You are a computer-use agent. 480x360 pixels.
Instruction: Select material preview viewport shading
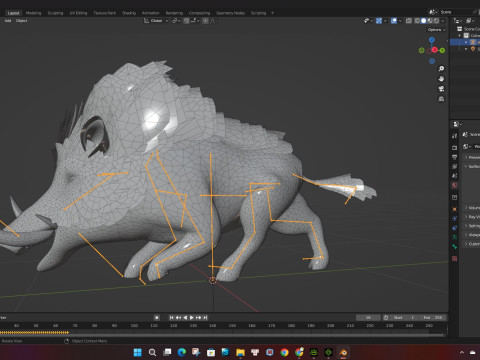coord(430,21)
